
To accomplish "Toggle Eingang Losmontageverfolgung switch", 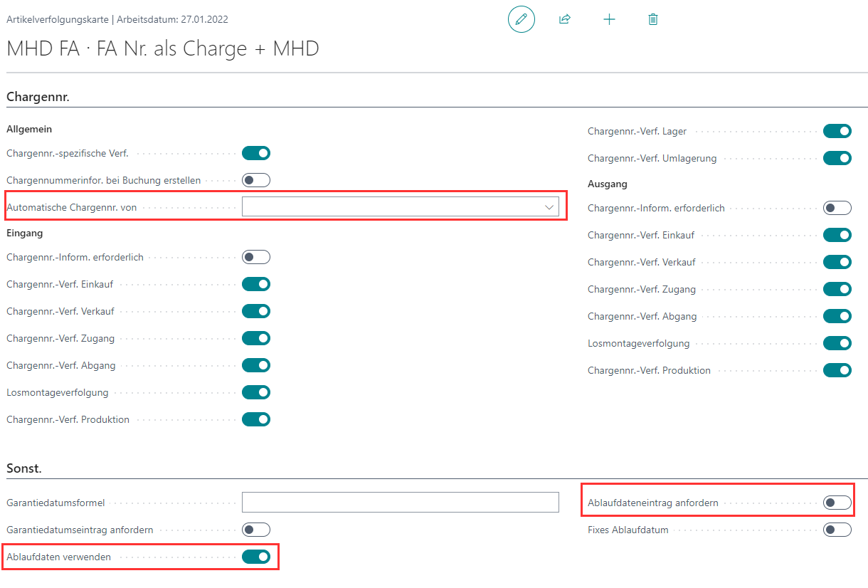I will pyautogui.click(x=256, y=392).
